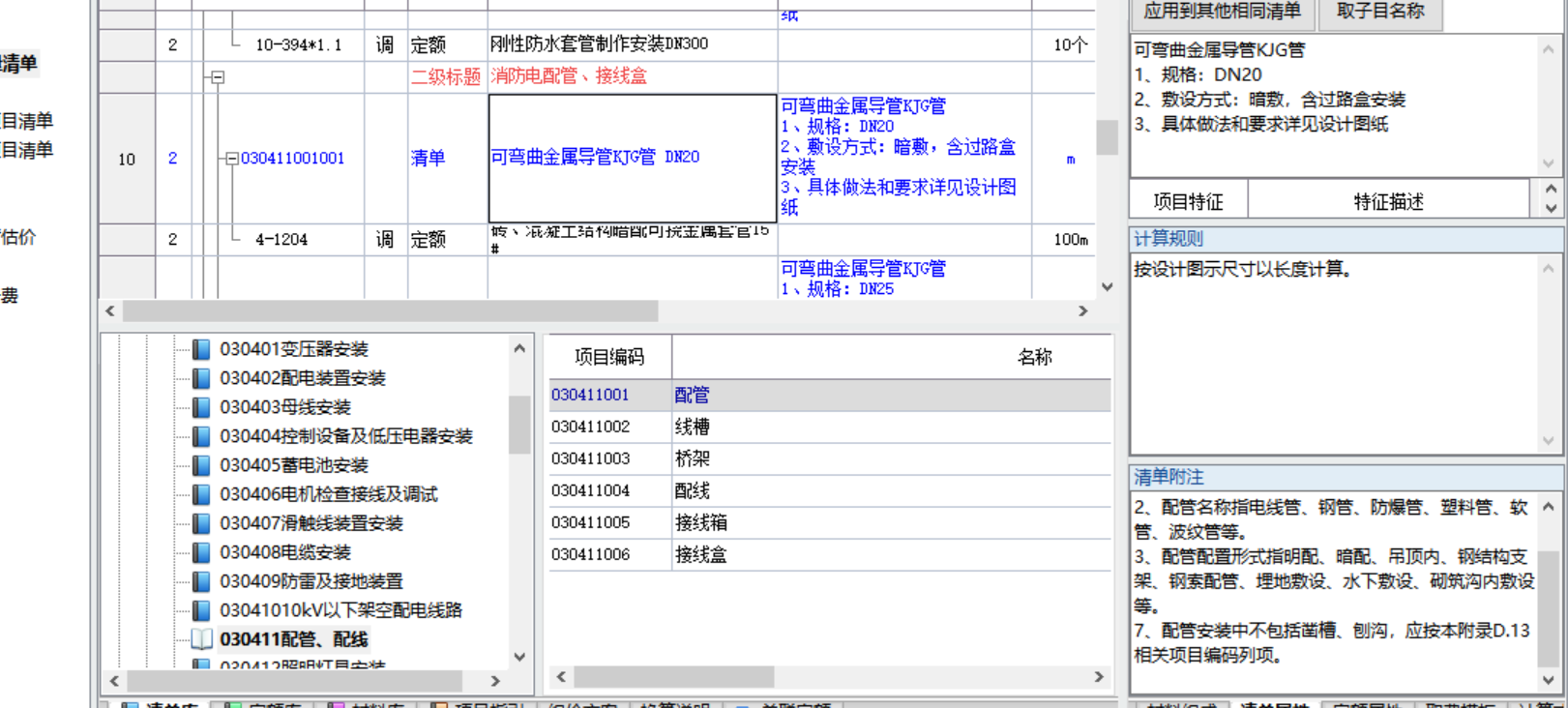Click book icon beside 030402配电装置安装

point(201,378)
